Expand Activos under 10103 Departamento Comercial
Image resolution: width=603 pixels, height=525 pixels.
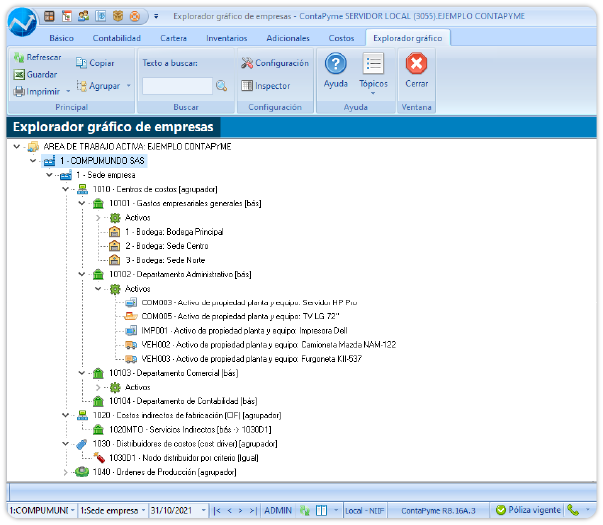coord(98,387)
